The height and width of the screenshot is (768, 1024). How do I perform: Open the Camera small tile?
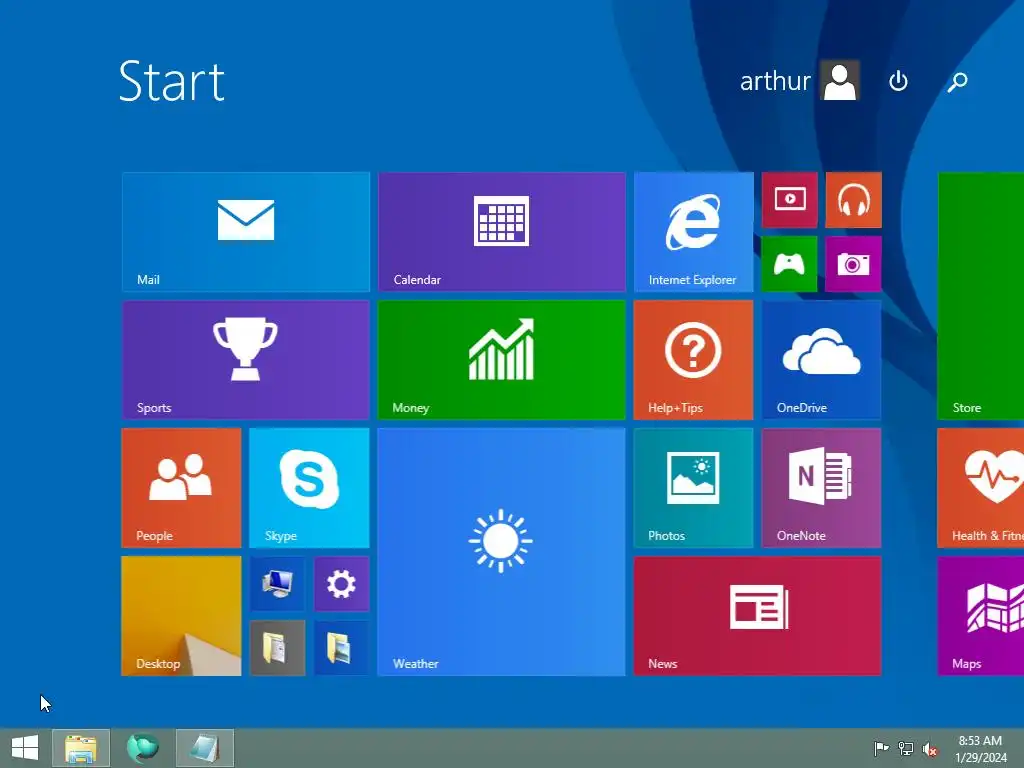pyautogui.click(x=854, y=264)
